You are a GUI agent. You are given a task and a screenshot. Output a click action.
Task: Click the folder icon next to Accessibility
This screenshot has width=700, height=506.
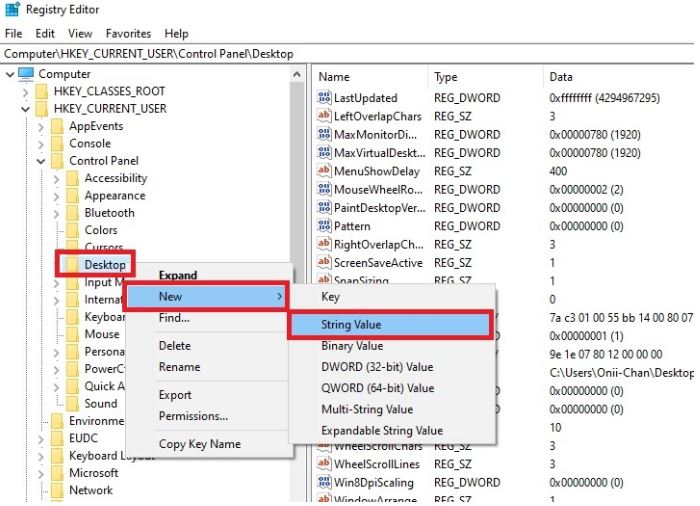coord(73,178)
